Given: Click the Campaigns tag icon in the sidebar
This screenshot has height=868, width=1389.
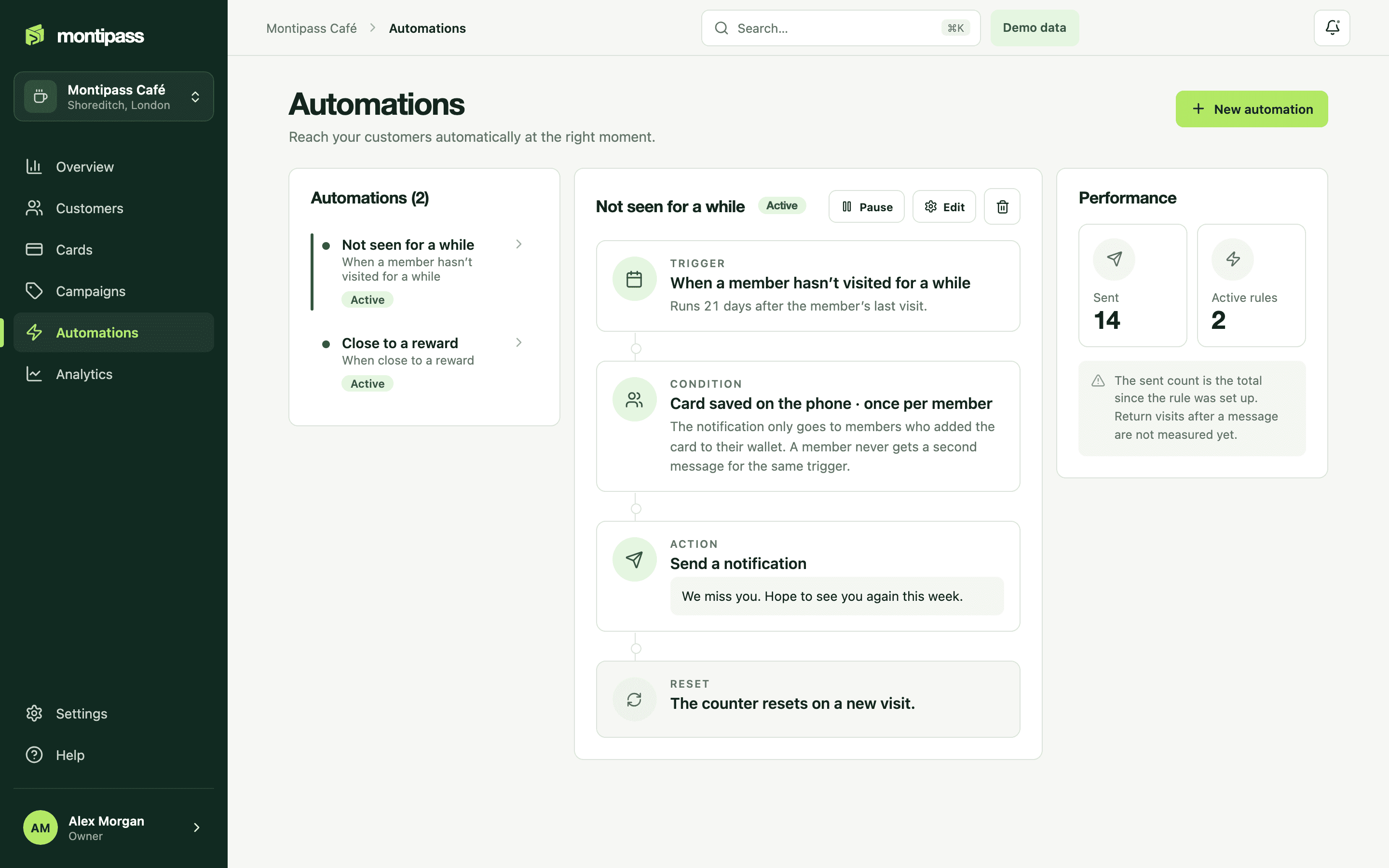Looking at the screenshot, I should pos(34,291).
